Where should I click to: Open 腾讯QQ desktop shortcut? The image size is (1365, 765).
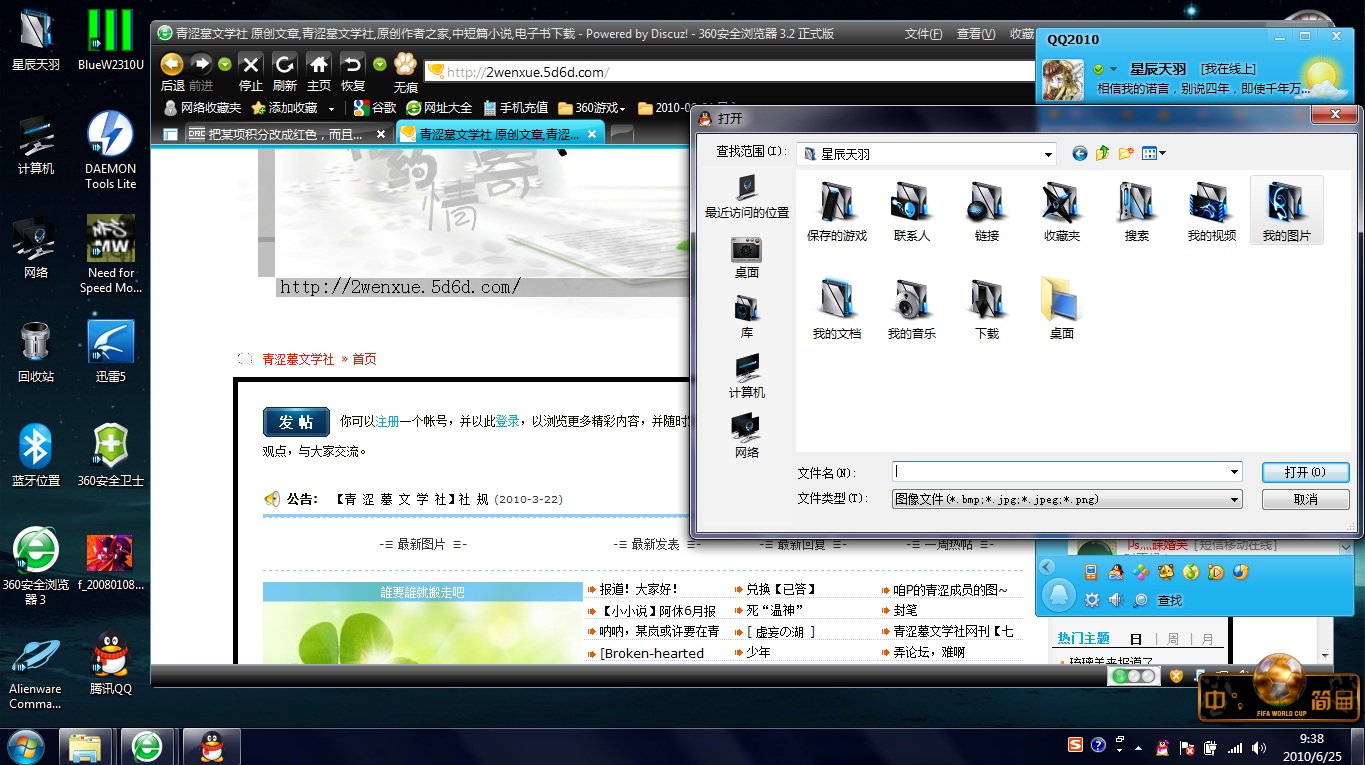(111, 662)
